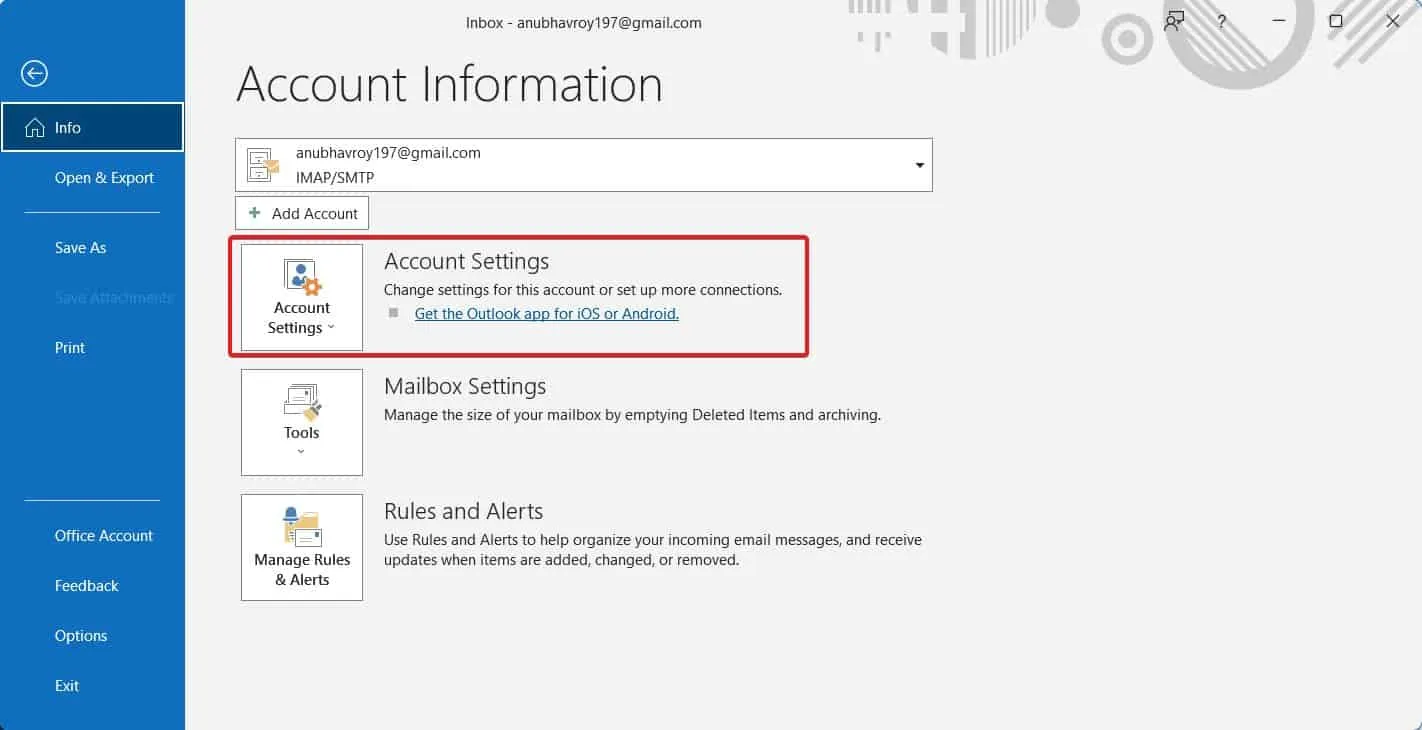This screenshot has height=730, width=1422.
Task: Click the Add Account button
Action: [302, 213]
